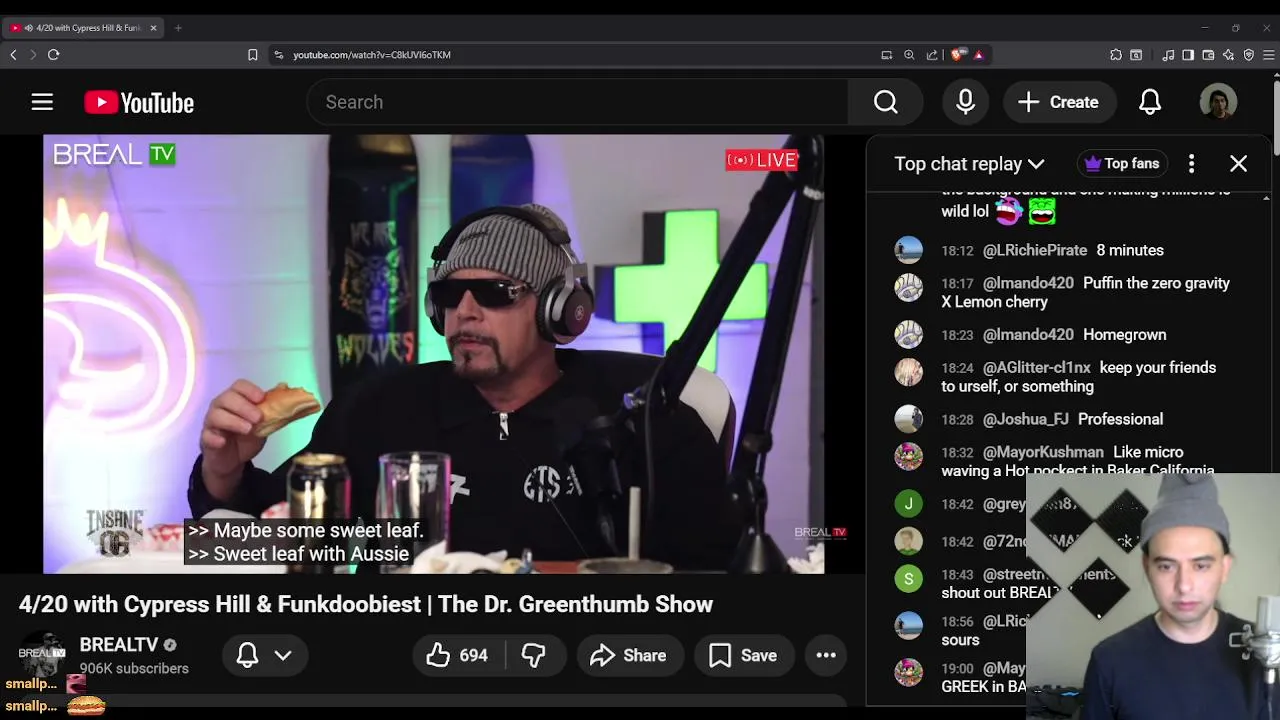Open site settings icon in address bar

pyautogui.click(x=278, y=55)
